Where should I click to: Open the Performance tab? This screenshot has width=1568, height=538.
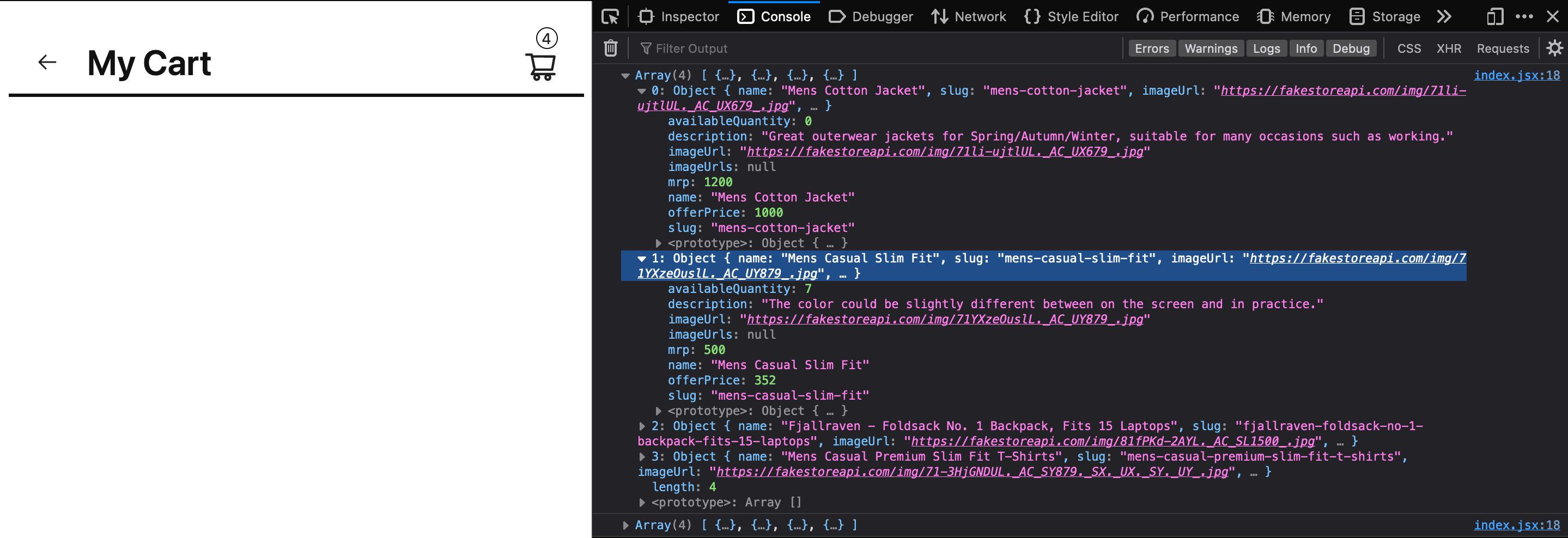coord(1188,16)
